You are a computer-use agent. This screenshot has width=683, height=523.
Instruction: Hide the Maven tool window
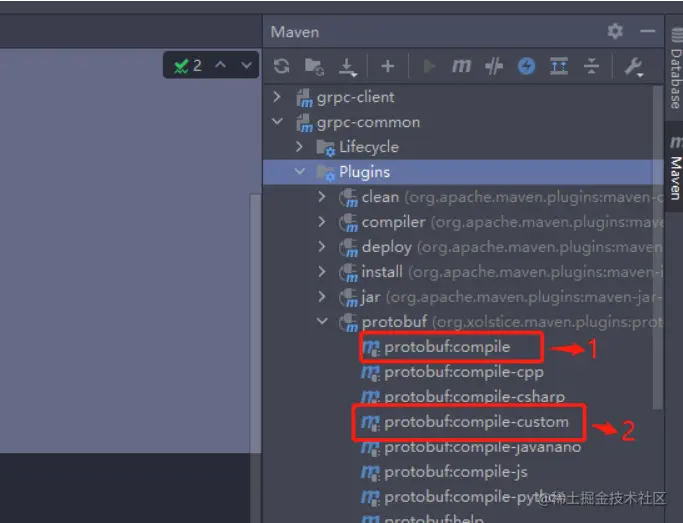[648, 31]
